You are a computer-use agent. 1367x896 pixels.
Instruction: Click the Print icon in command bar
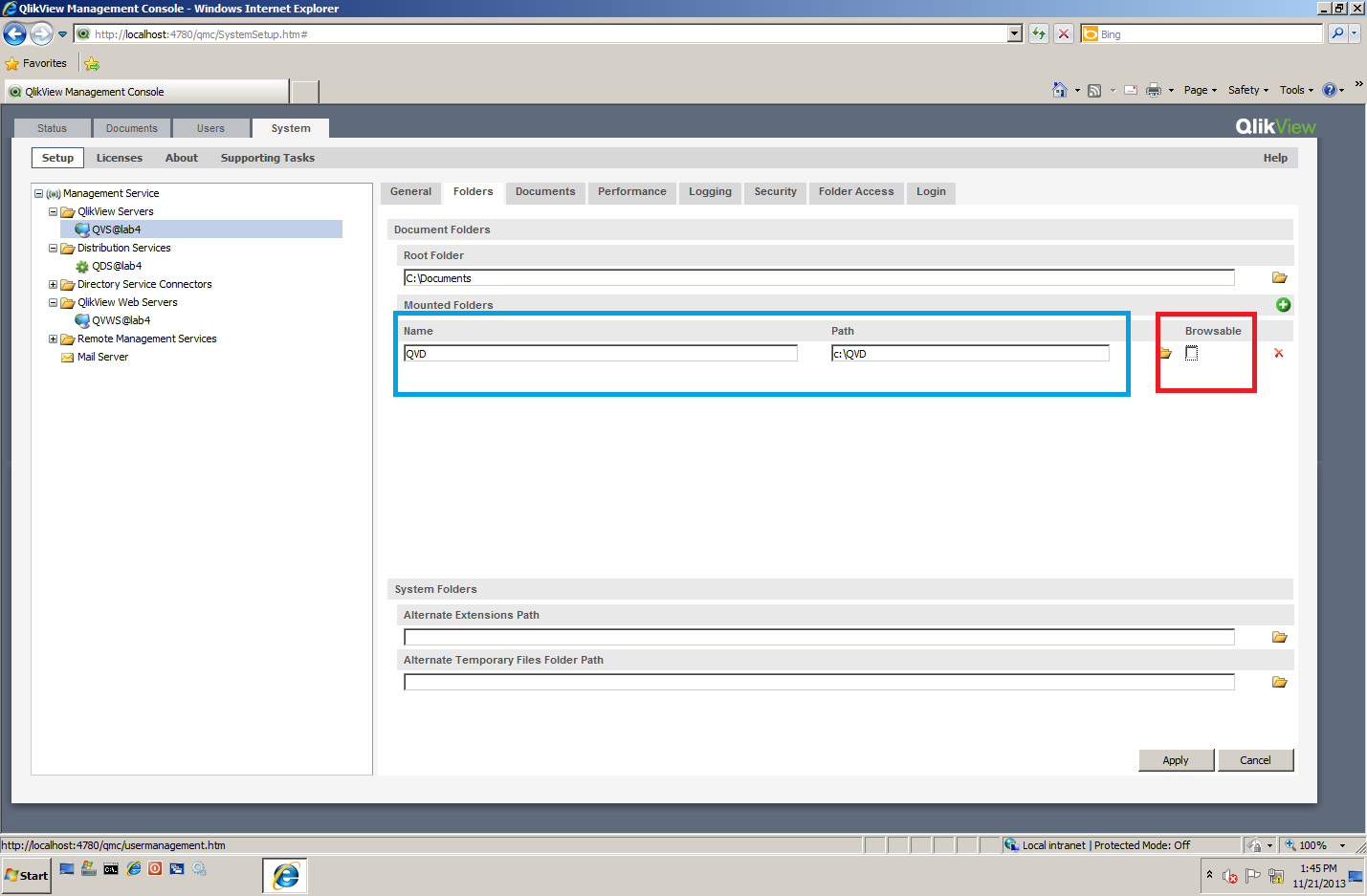click(x=1154, y=90)
